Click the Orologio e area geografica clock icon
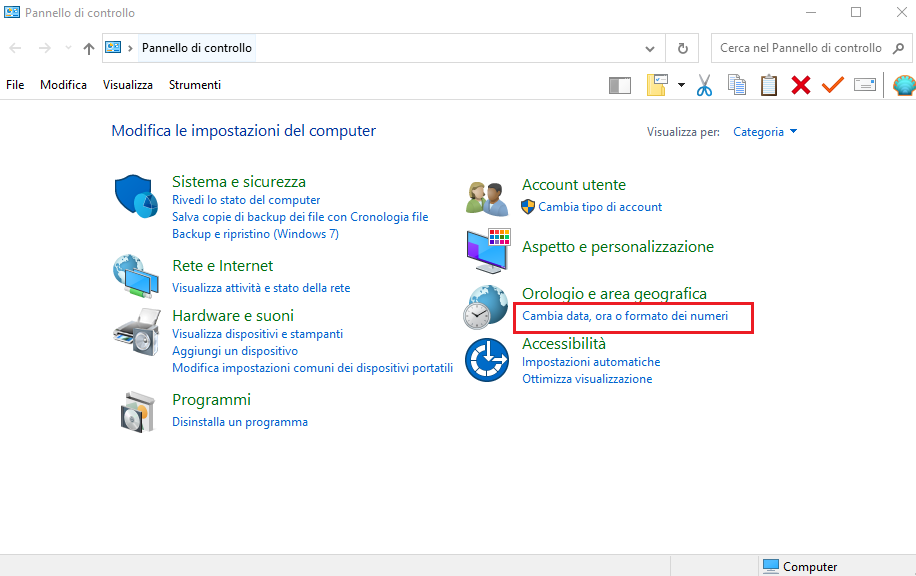 (x=485, y=307)
